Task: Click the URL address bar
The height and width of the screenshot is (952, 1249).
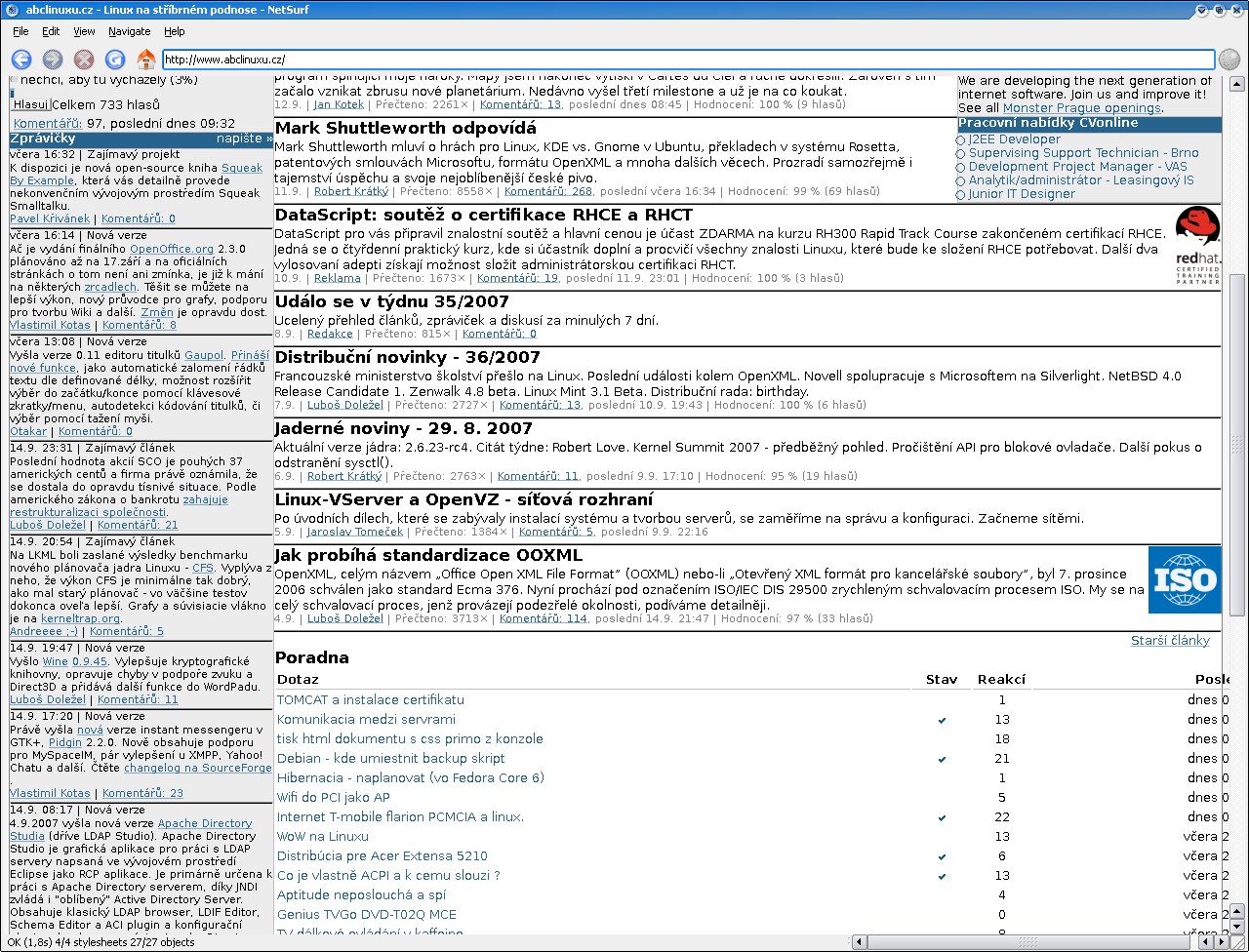Action: tap(688, 59)
